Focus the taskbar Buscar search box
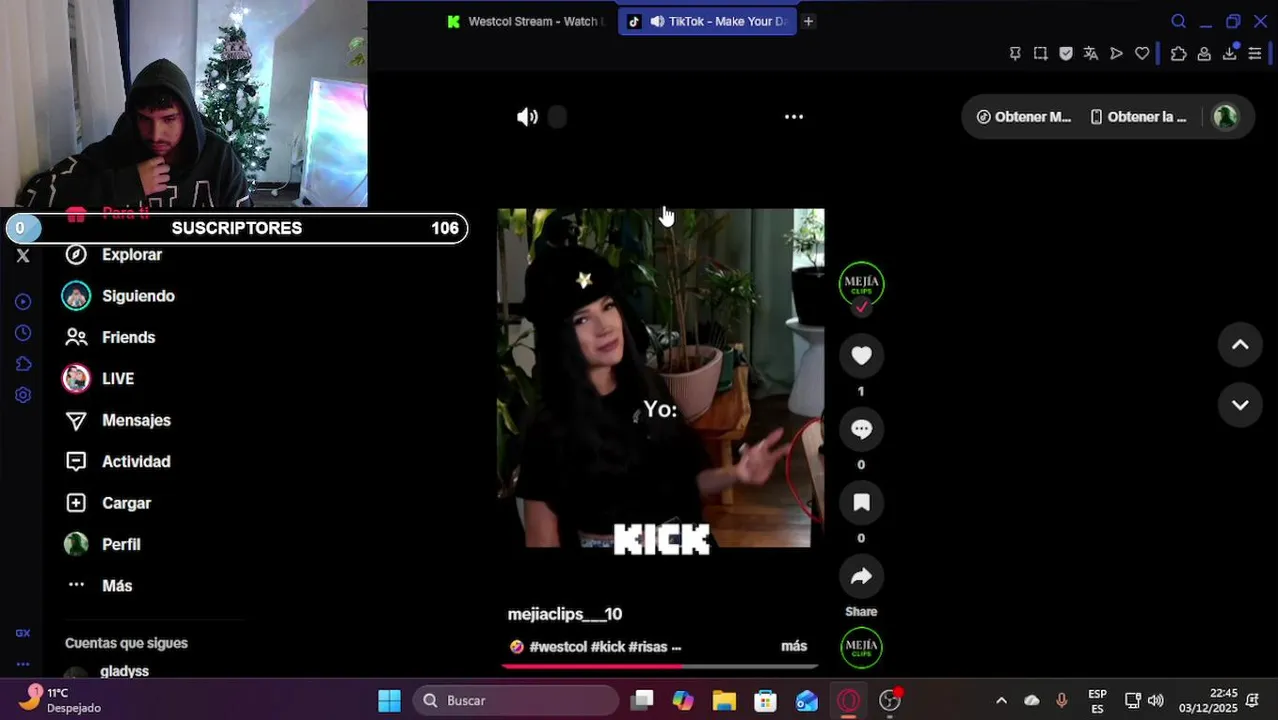 516,701
